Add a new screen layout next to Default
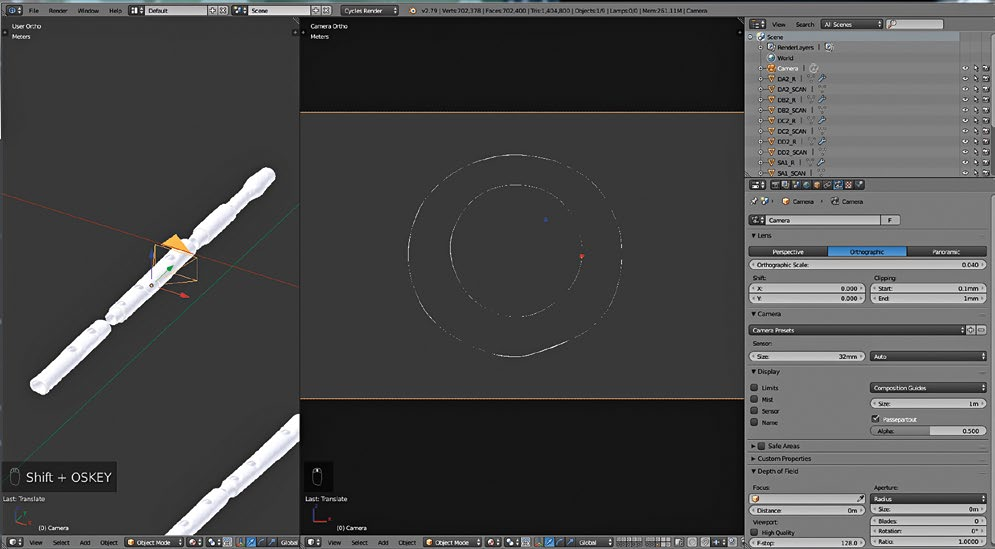995x549 pixels. (x=213, y=11)
